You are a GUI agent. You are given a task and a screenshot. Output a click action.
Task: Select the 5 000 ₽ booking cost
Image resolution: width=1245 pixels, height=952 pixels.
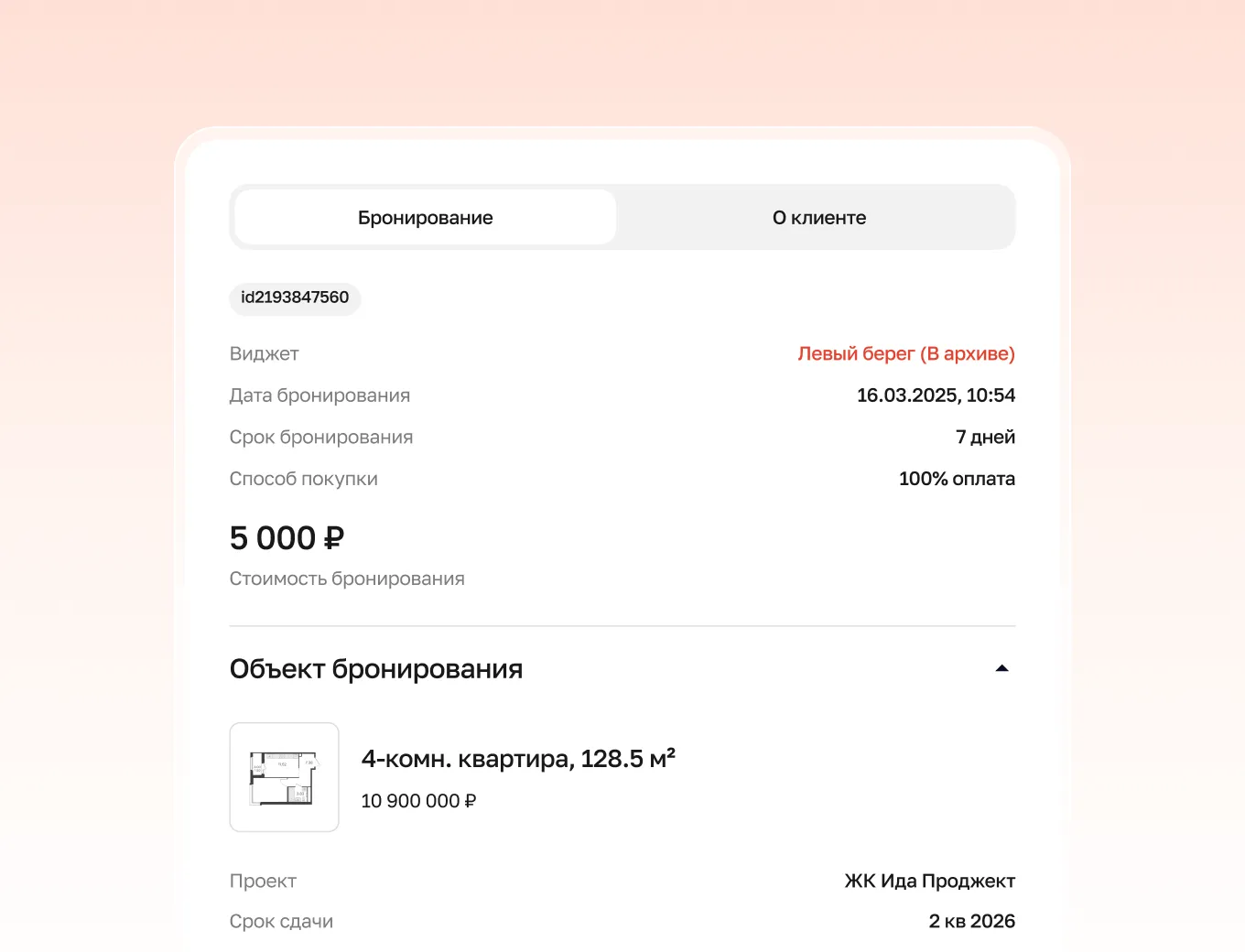[x=287, y=538]
